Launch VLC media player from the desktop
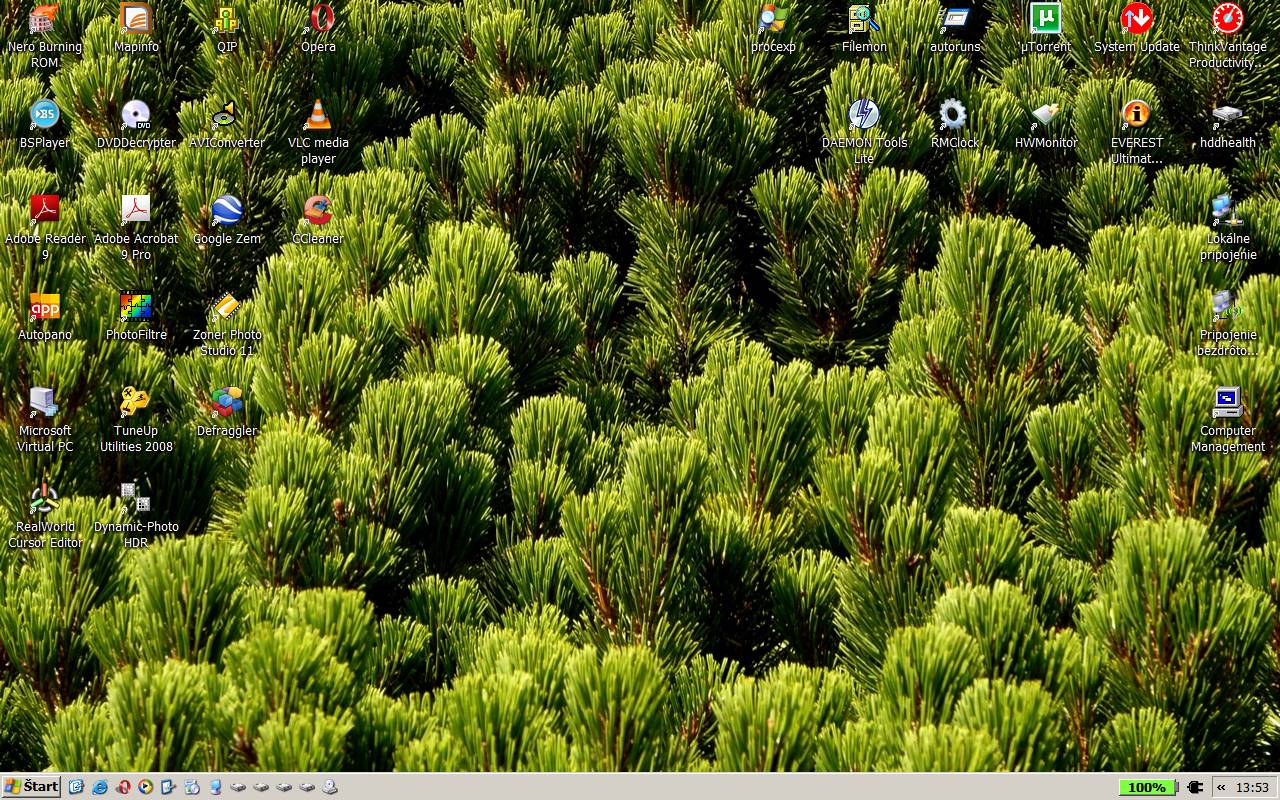 click(x=318, y=116)
